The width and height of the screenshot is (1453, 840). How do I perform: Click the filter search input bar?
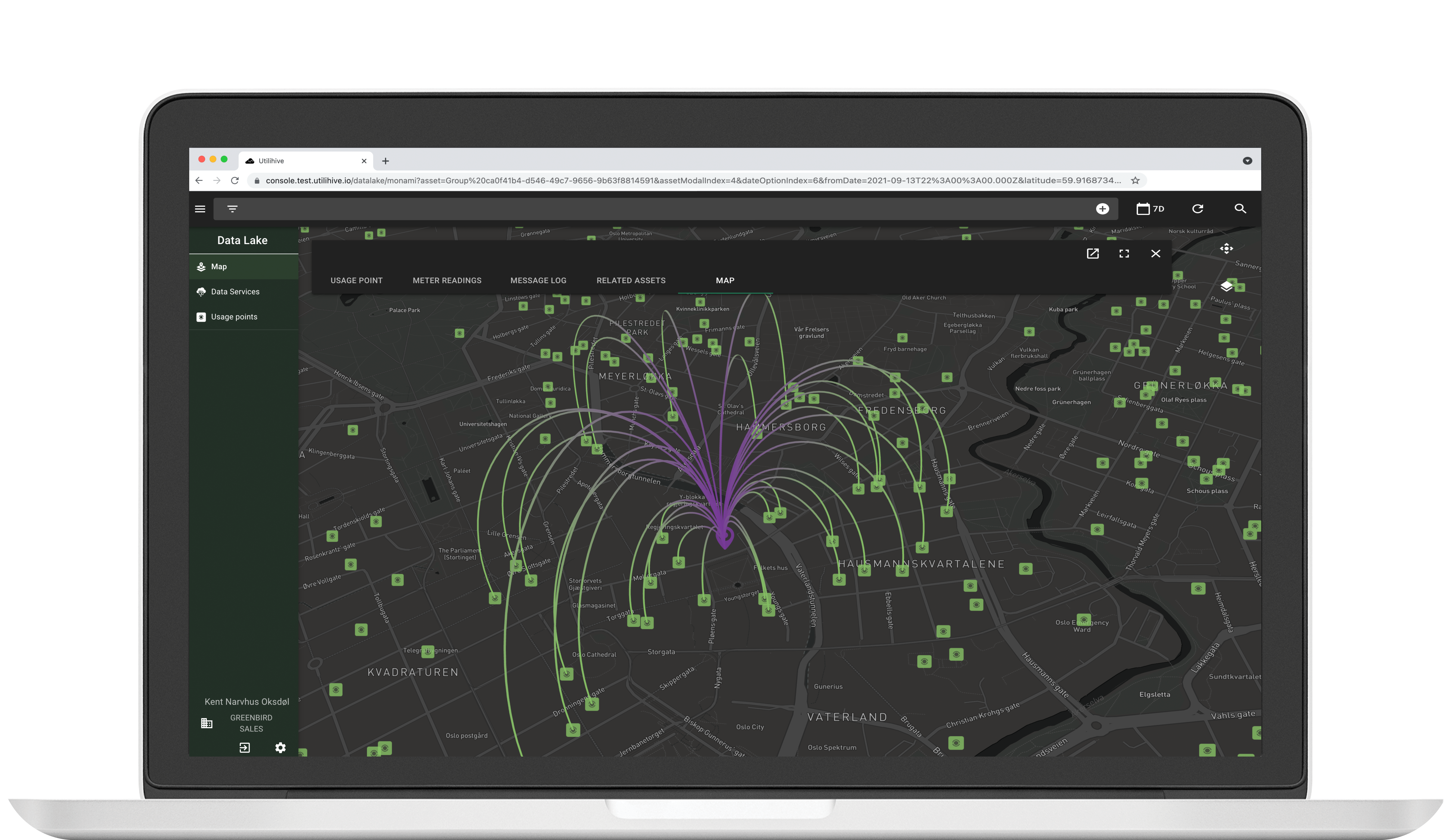[665, 209]
